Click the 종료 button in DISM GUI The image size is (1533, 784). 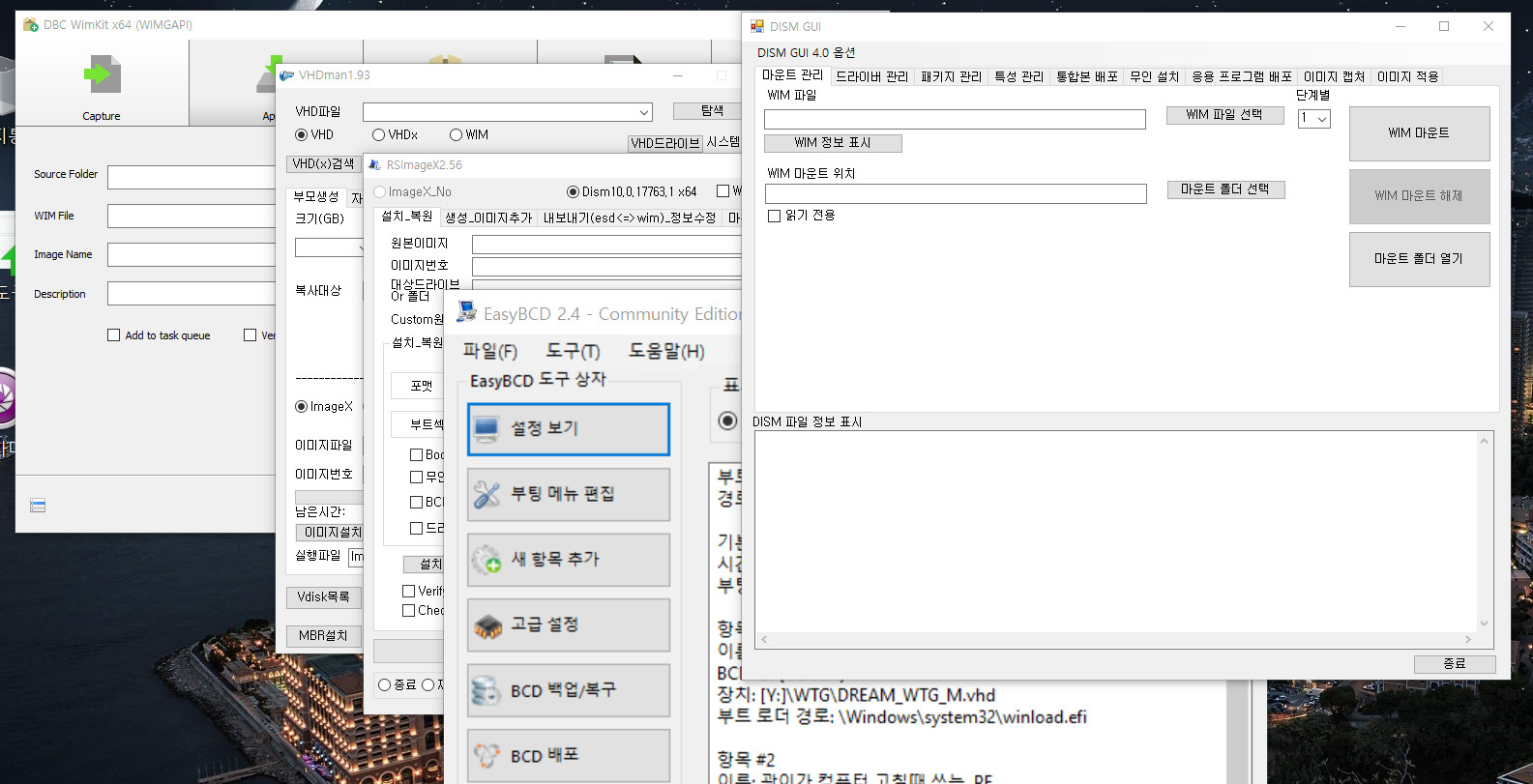point(1455,664)
